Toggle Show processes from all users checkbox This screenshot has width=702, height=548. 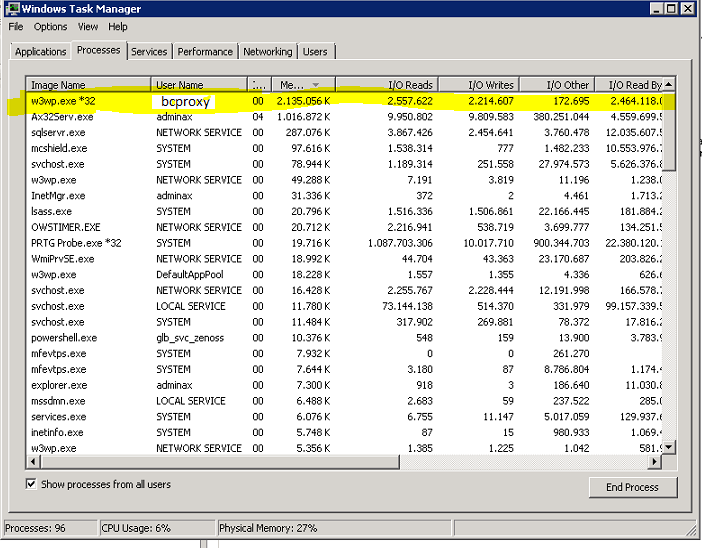pyautogui.click(x=31, y=484)
